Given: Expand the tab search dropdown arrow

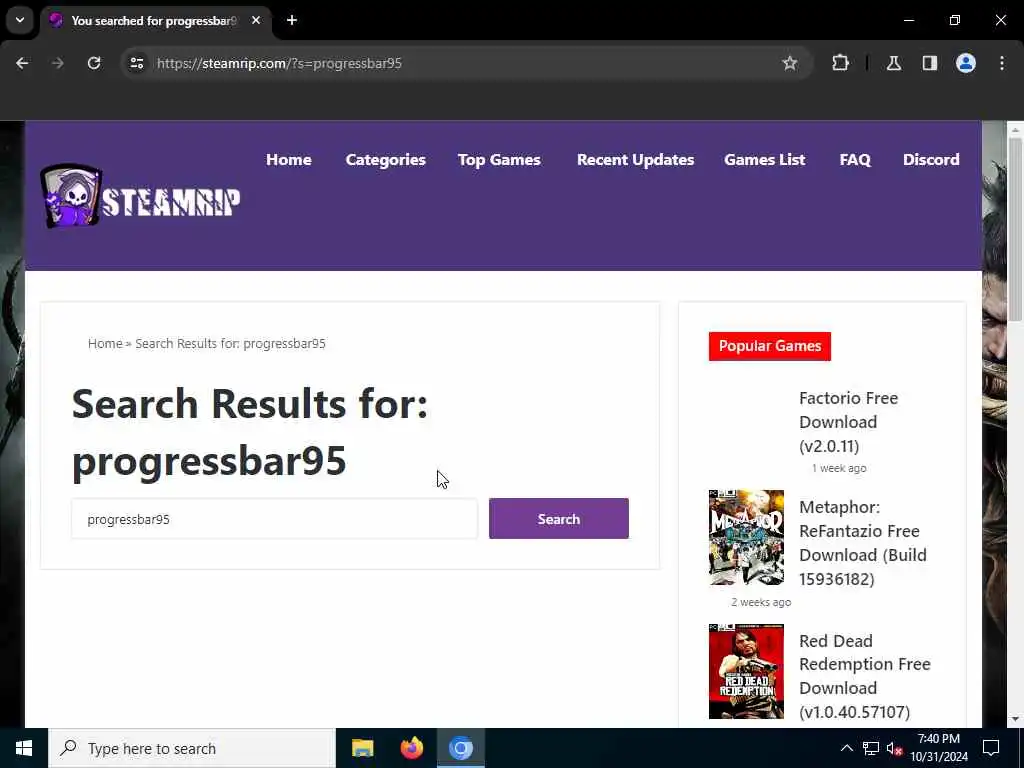Looking at the screenshot, I should (x=20, y=20).
